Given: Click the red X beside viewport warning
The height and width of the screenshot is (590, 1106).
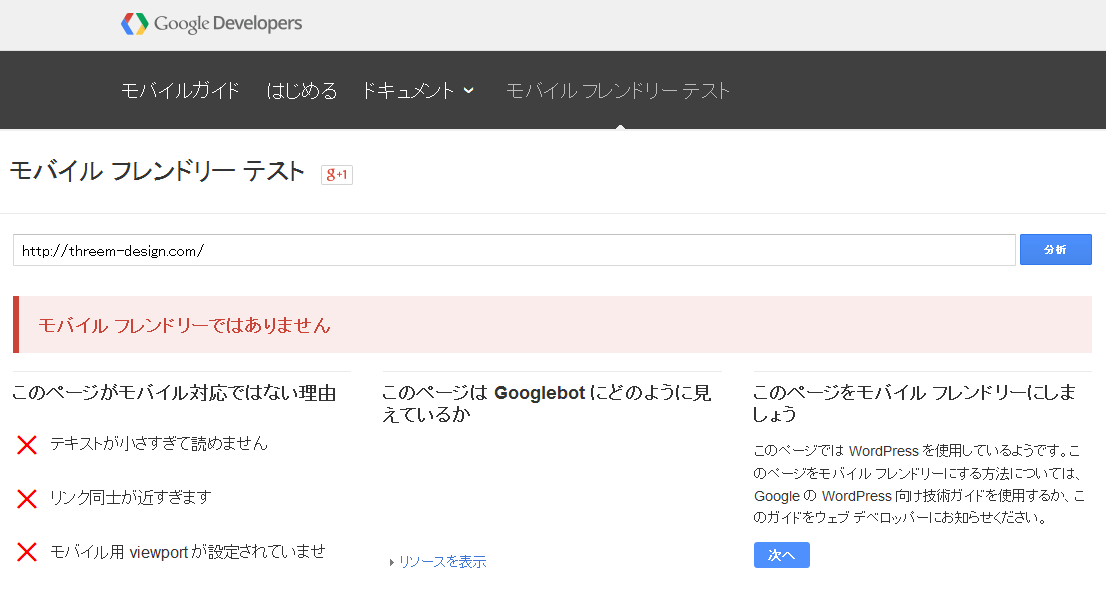Looking at the screenshot, I should pyautogui.click(x=26, y=551).
